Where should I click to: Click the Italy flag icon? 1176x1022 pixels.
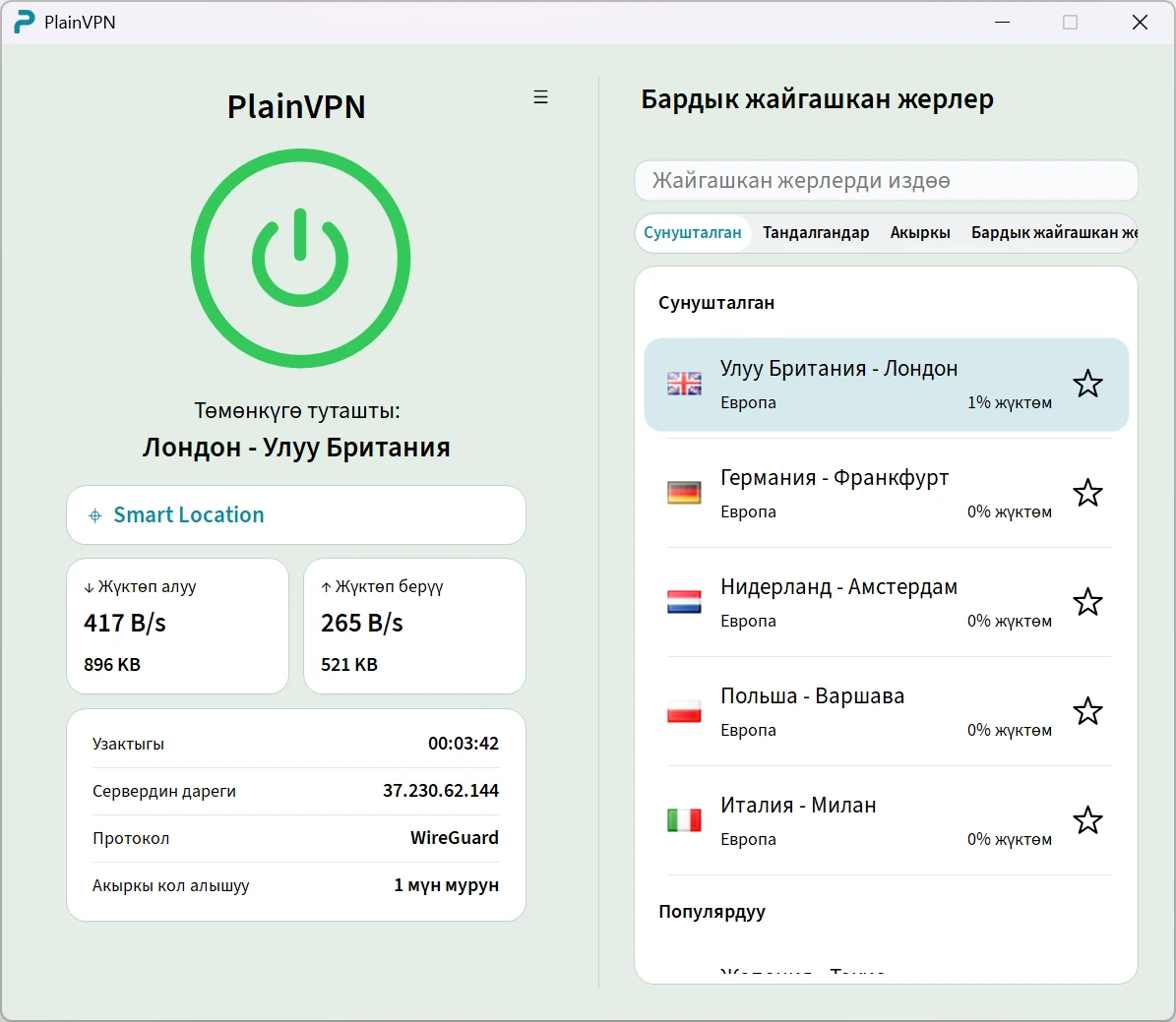684,820
